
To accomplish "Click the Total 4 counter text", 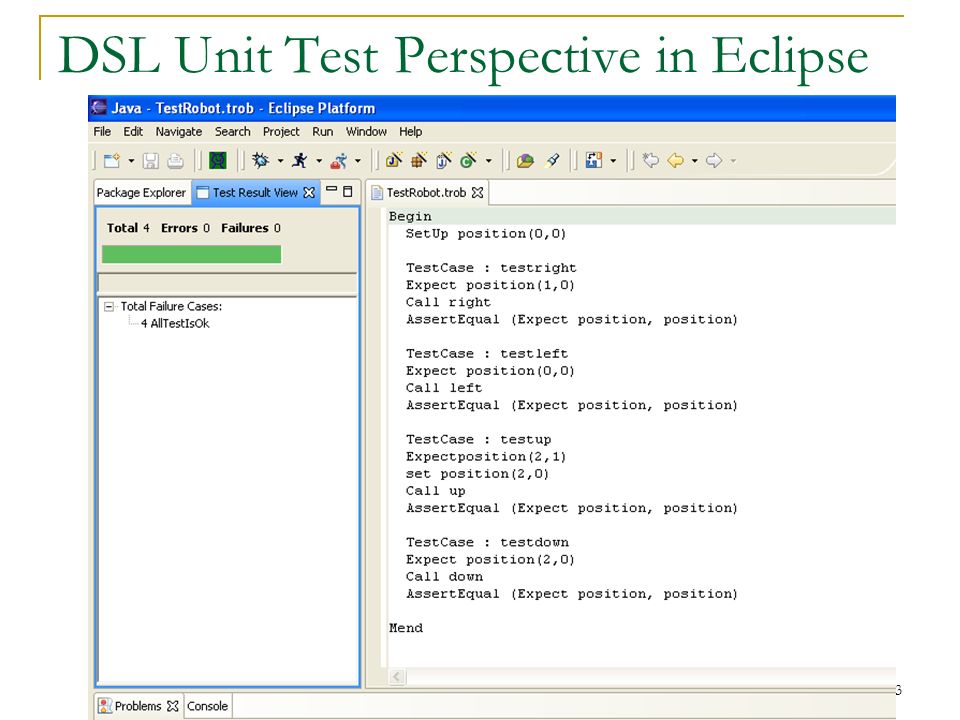I will coord(128,228).
